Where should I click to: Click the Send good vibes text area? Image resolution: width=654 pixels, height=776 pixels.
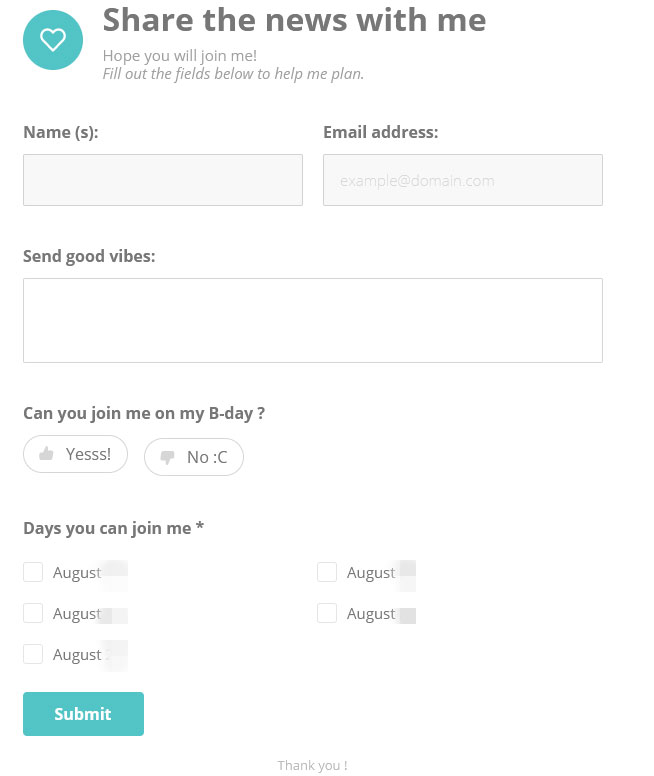point(313,320)
